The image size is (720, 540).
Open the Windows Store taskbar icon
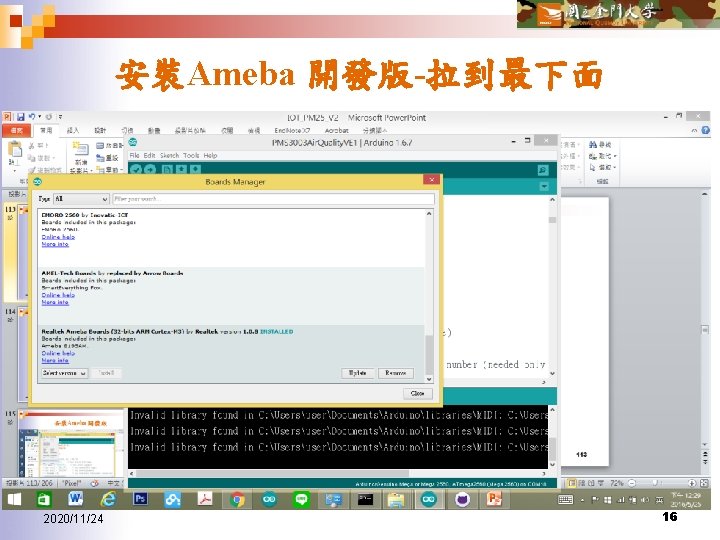point(44,499)
